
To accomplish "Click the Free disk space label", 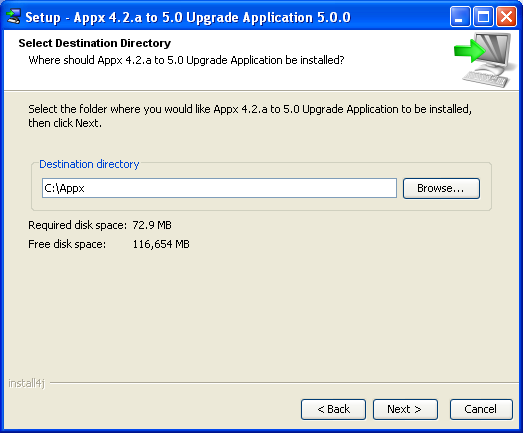I will click(x=67, y=244).
